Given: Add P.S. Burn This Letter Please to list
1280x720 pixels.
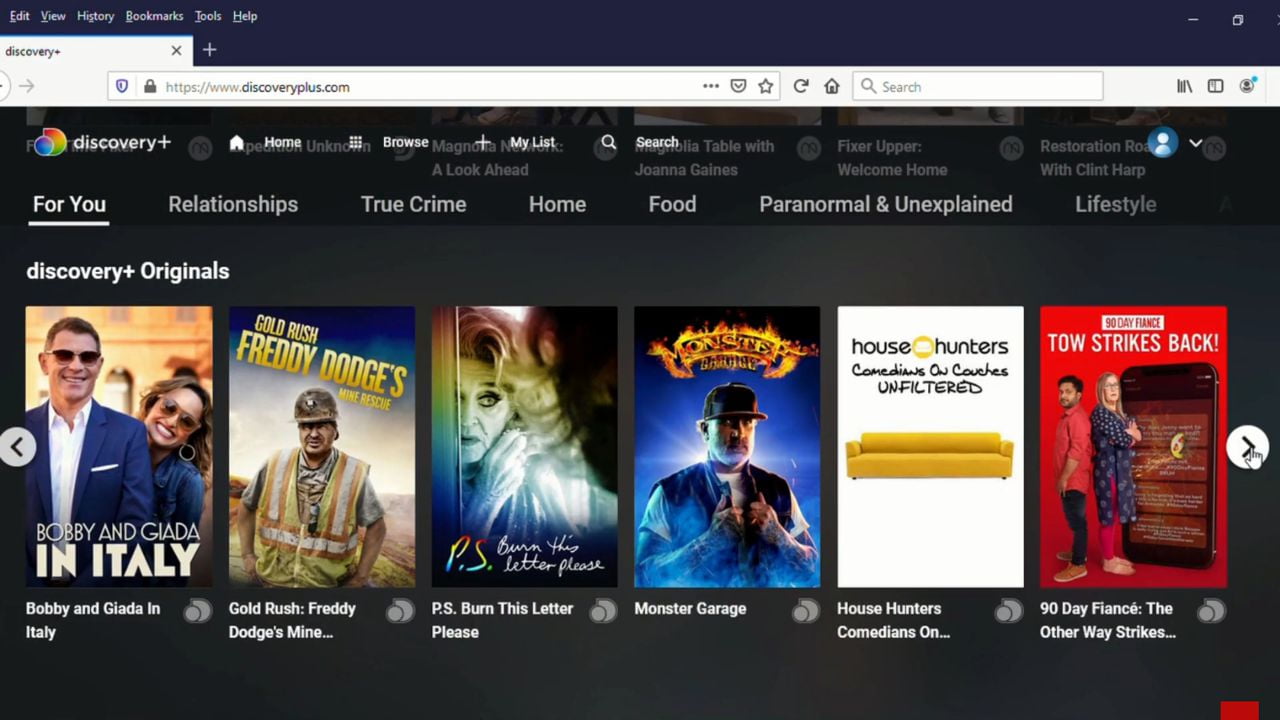Looking at the screenshot, I should (603, 610).
